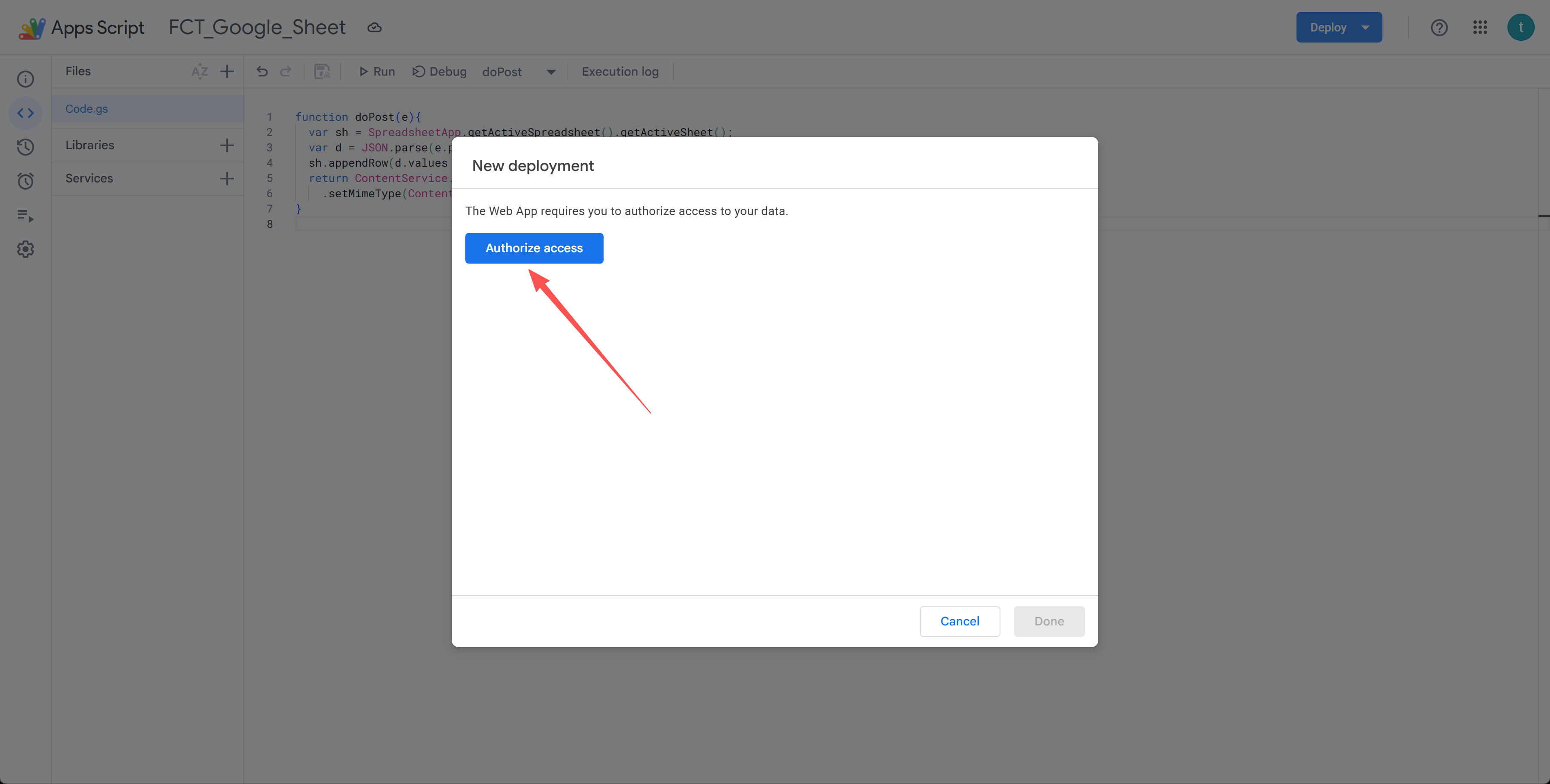Click the New deployment dialog title
1550x784 pixels.
tap(533, 165)
